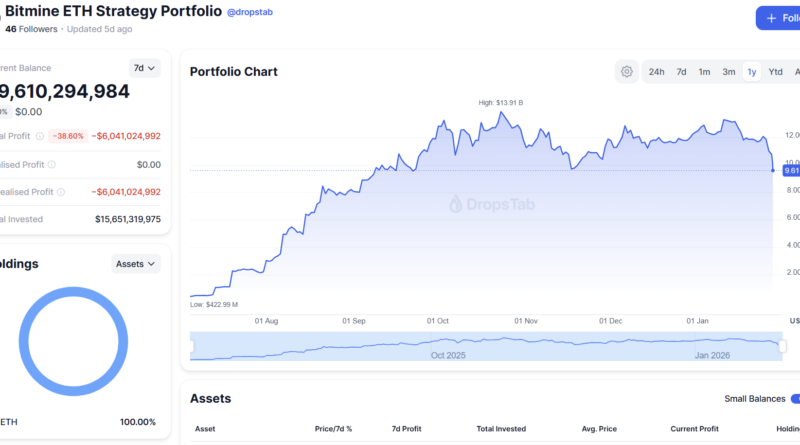The height and width of the screenshot is (445, 800).
Task: Open chart settings gear icon
Action: pos(627,71)
